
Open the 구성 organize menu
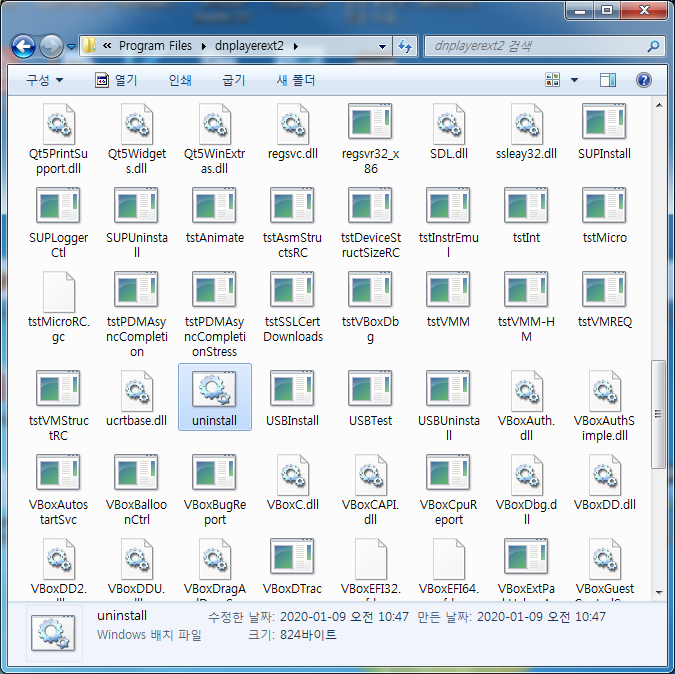(x=45, y=80)
